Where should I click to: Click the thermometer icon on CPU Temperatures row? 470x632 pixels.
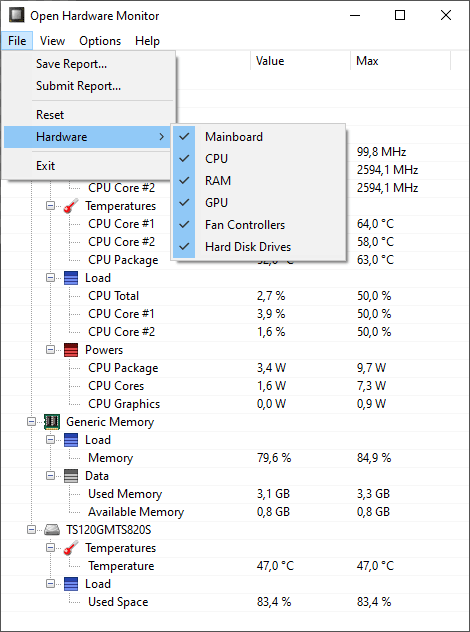(71, 206)
